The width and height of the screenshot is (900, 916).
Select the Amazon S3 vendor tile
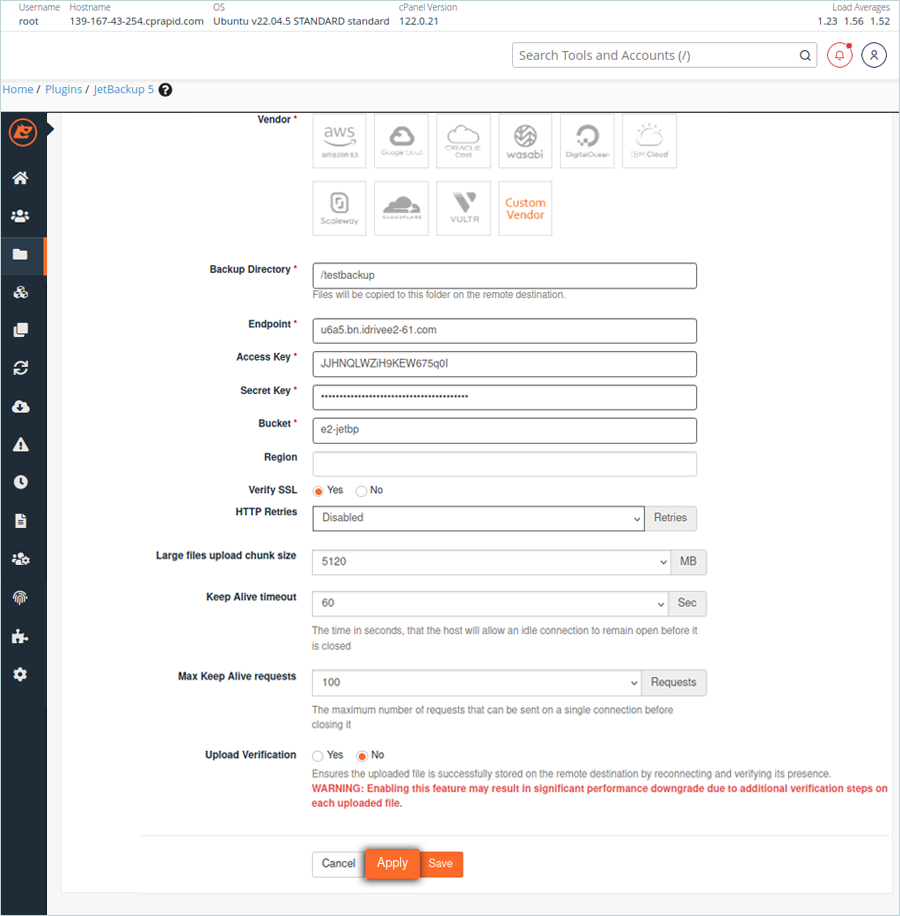point(339,141)
